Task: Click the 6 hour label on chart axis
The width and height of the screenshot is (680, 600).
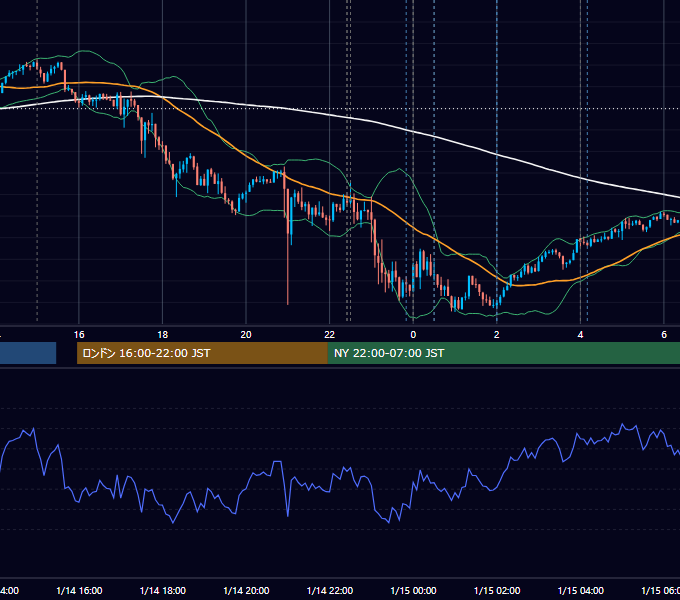Action: click(x=664, y=335)
